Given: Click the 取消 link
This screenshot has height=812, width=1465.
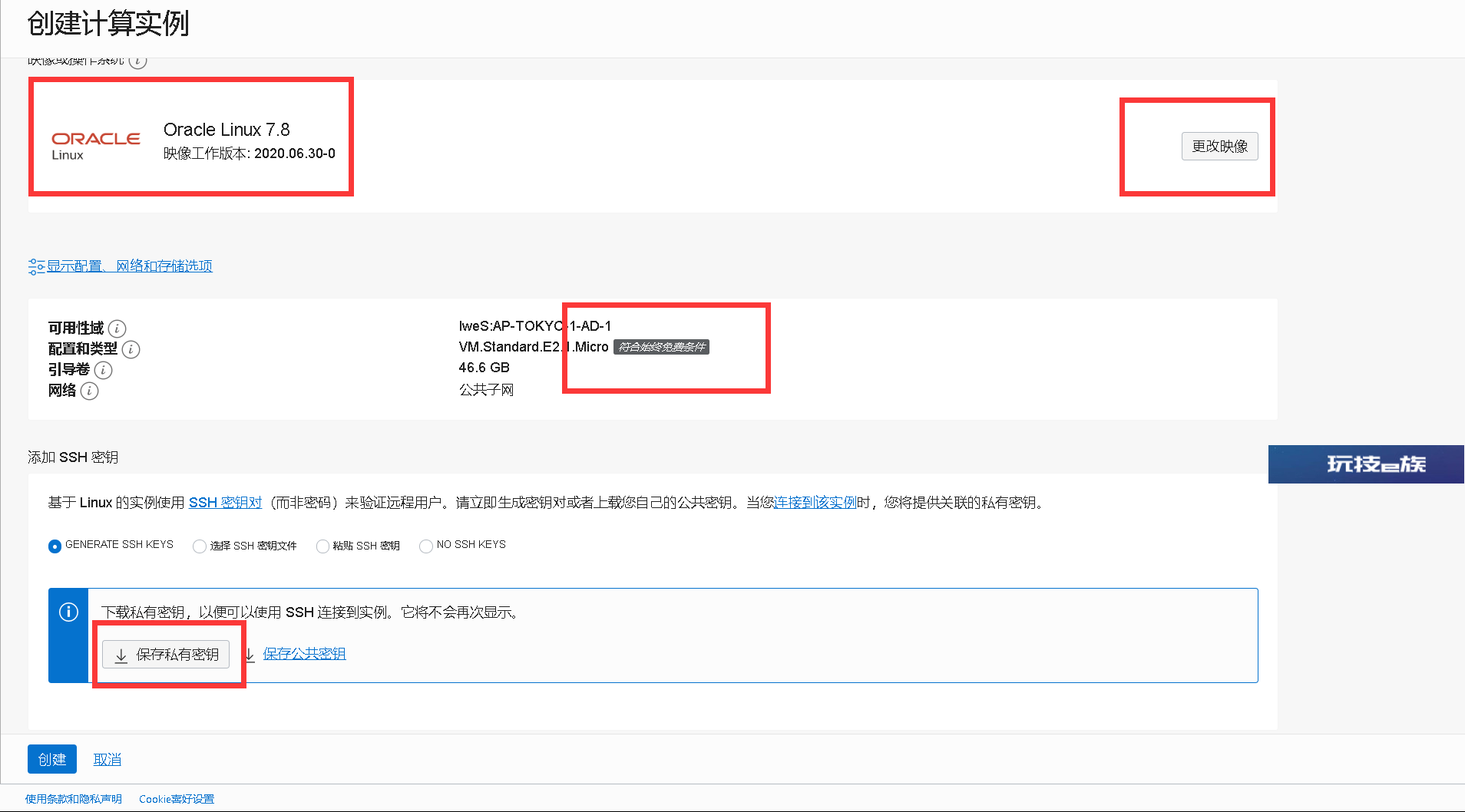Looking at the screenshot, I should pos(107,759).
